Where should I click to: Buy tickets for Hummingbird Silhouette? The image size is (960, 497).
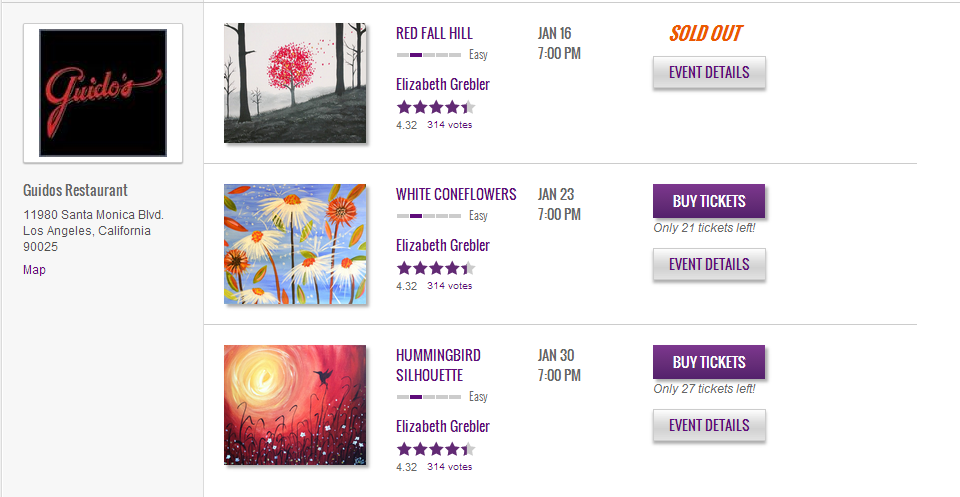click(708, 362)
